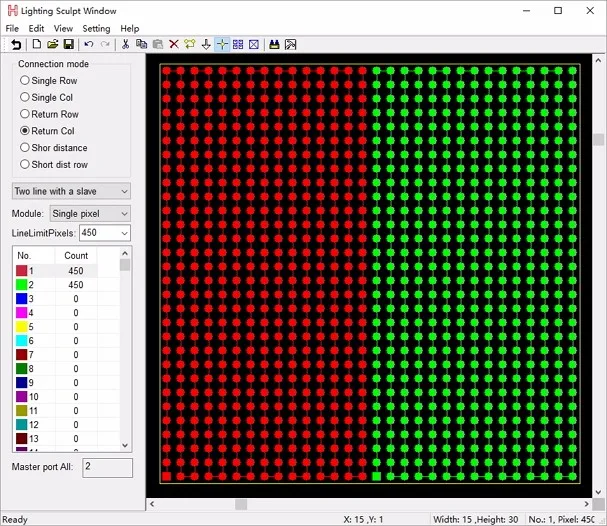Delete using the red X icon
Image resolution: width=607 pixels, height=526 pixels.
coord(174,44)
